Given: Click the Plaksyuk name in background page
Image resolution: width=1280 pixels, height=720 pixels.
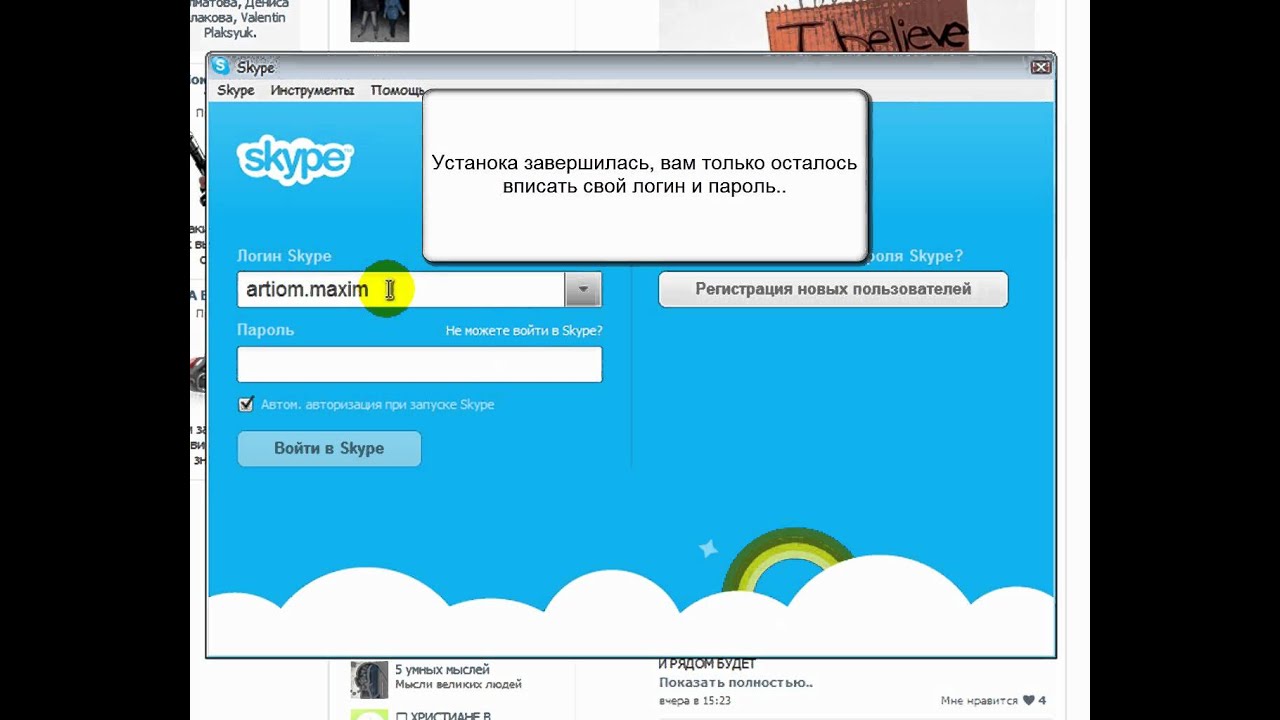Looking at the screenshot, I should (x=230, y=33).
